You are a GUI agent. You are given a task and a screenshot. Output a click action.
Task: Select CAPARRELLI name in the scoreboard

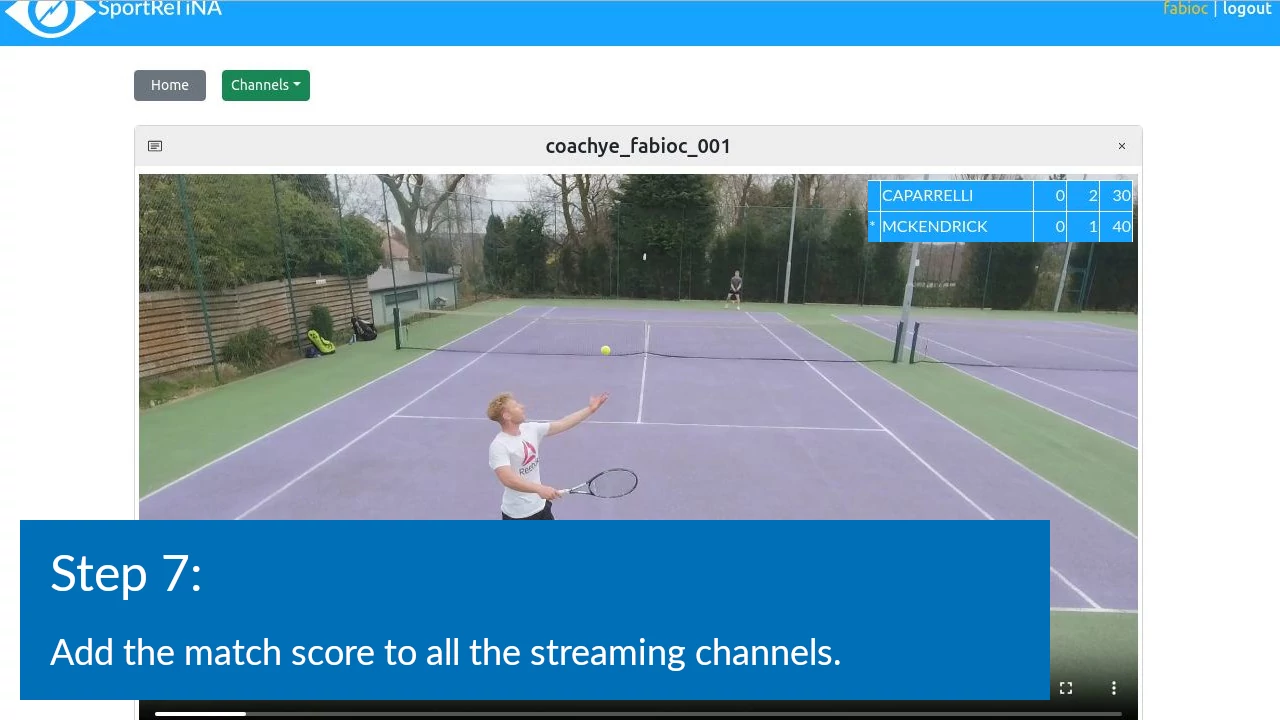tap(927, 196)
